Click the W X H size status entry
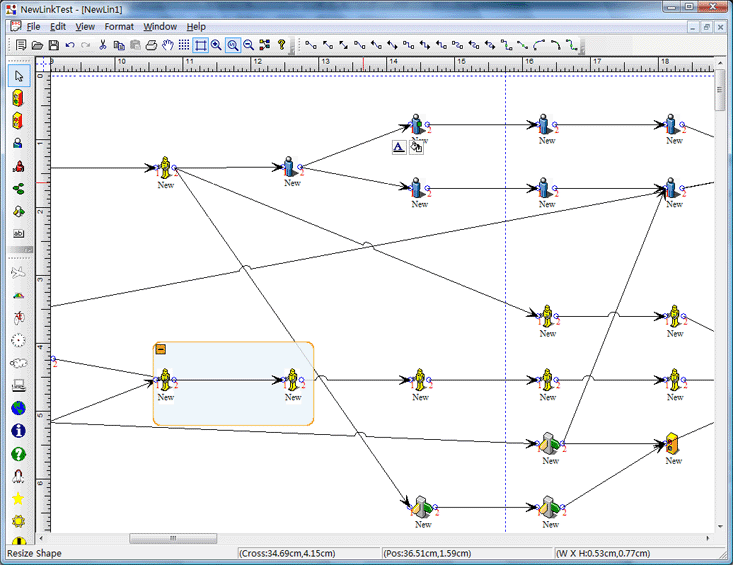 (603, 553)
